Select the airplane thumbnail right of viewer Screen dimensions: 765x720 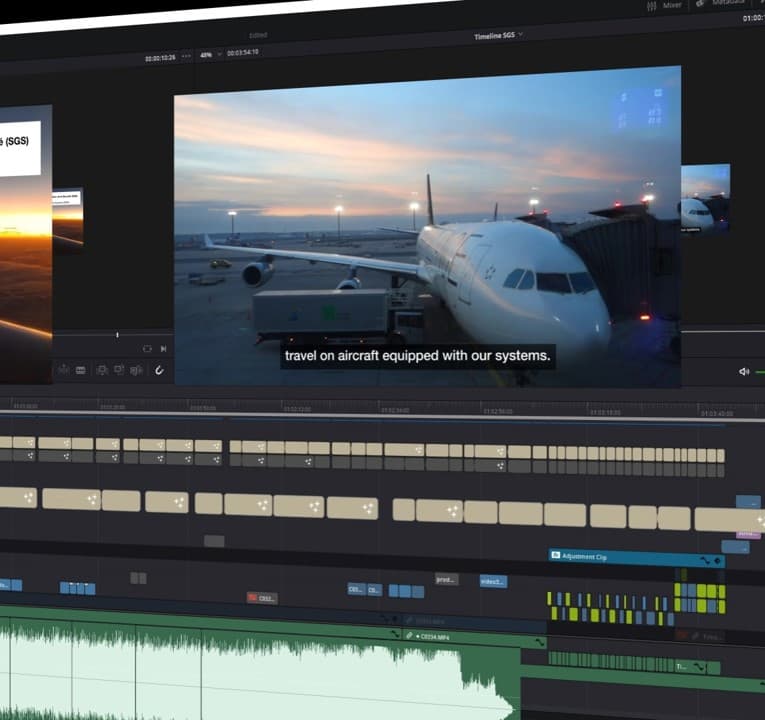click(705, 199)
